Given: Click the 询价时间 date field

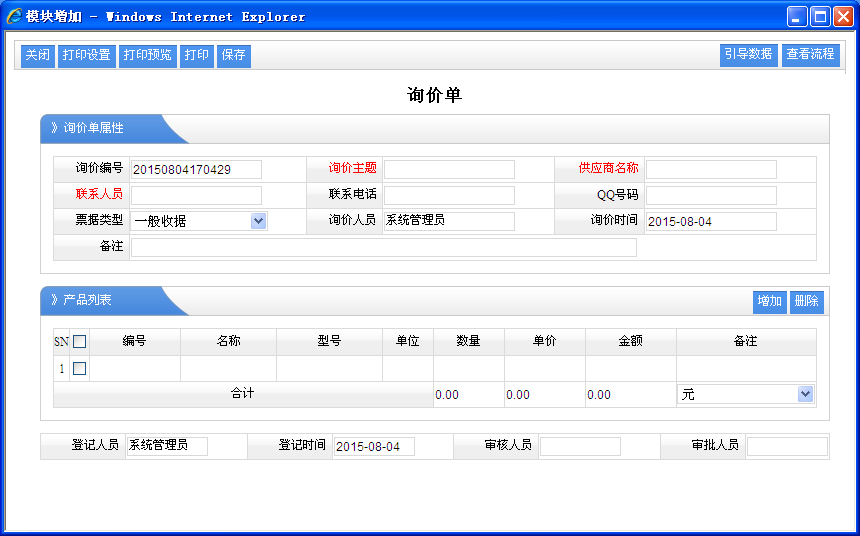Looking at the screenshot, I should point(711,221).
